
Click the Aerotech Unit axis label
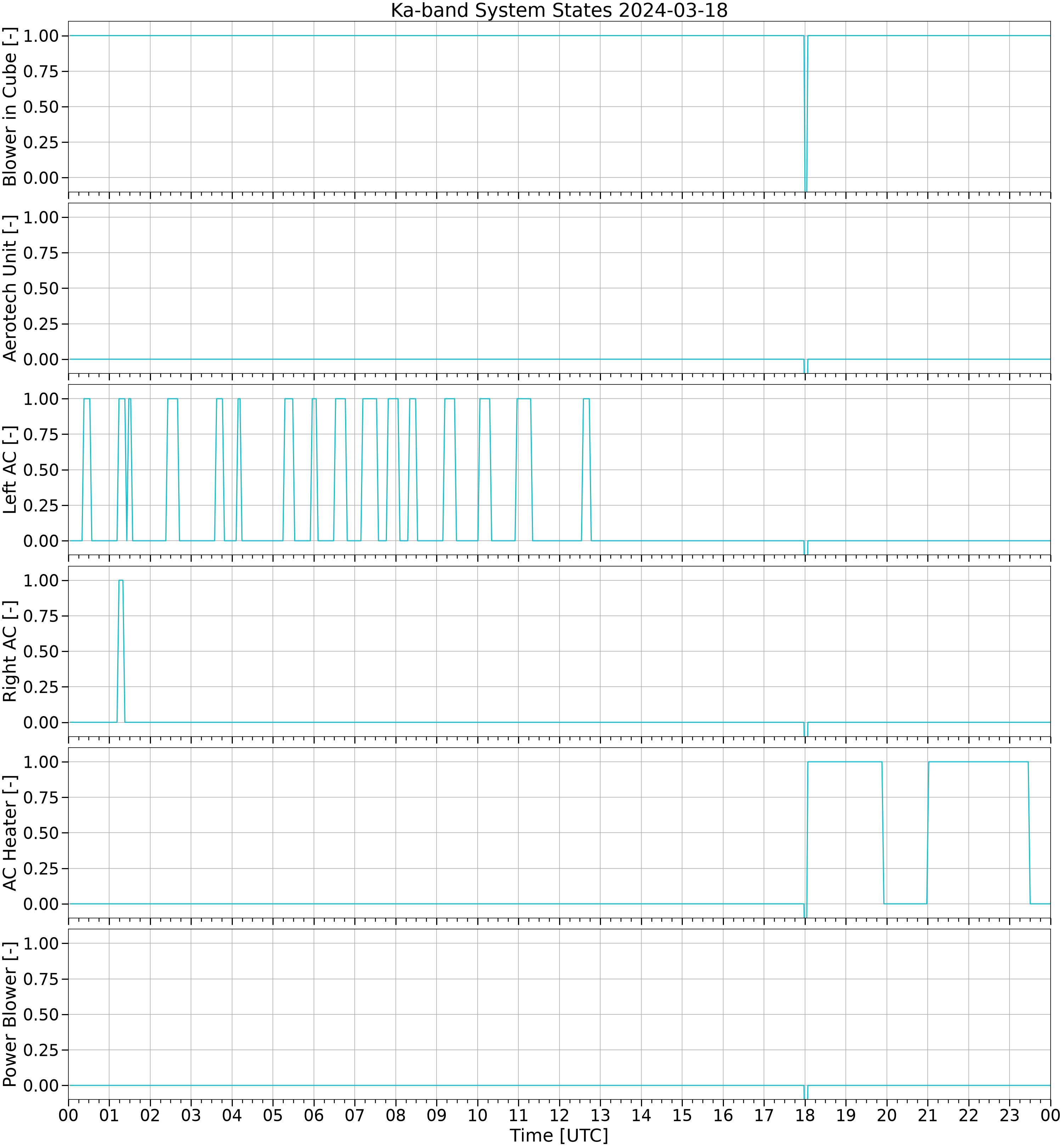(x=10, y=288)
